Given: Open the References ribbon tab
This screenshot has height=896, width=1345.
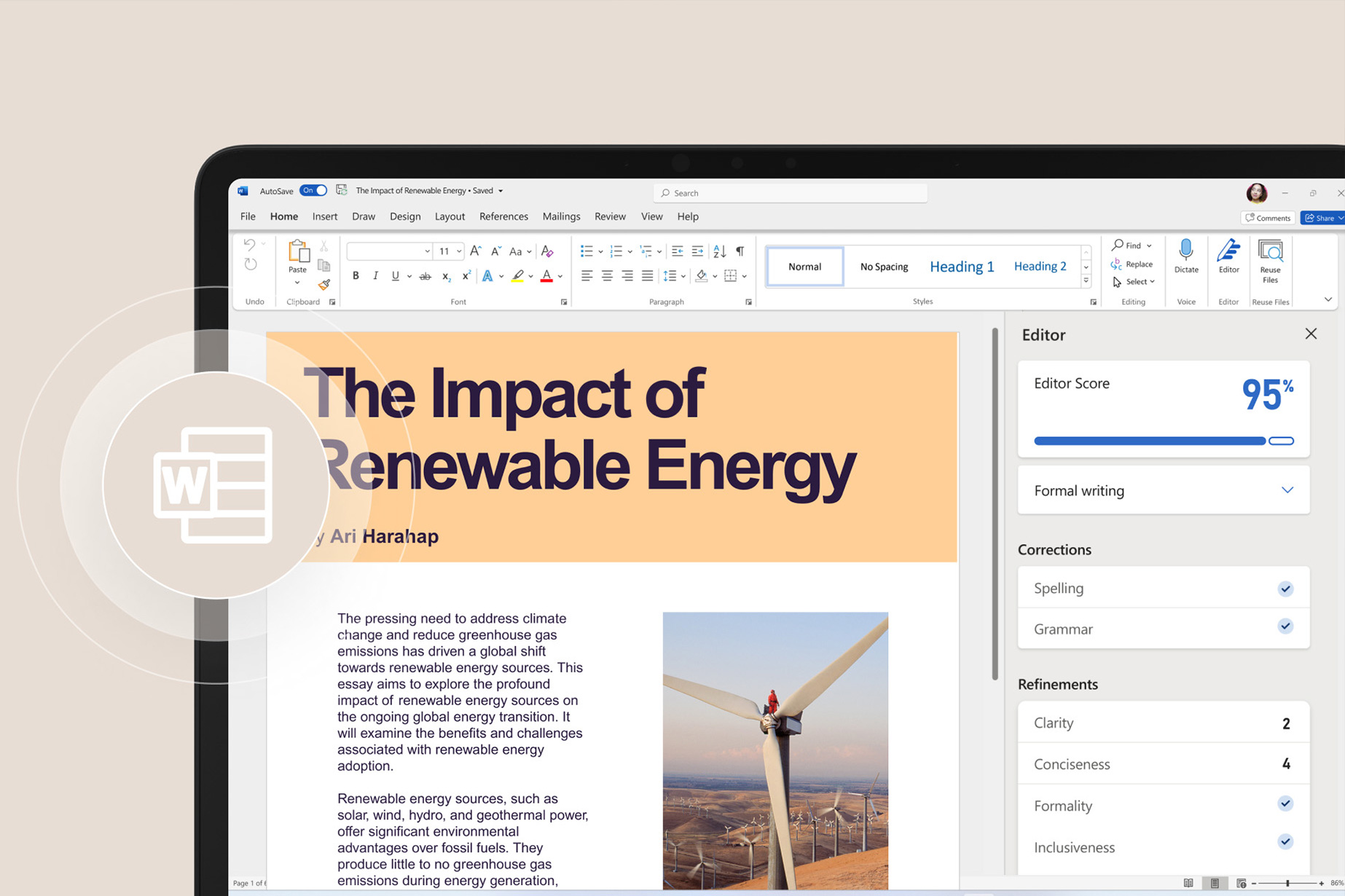Looking at the screenshot, I should (503, 216).
